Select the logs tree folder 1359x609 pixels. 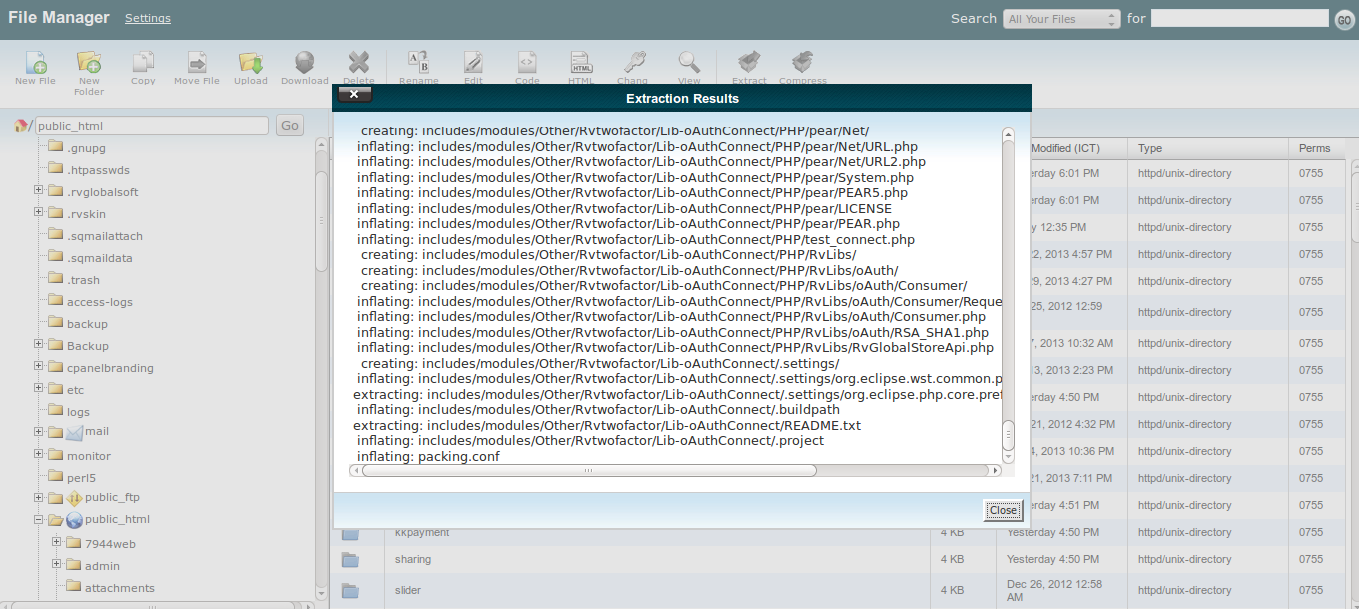(78, 412)
